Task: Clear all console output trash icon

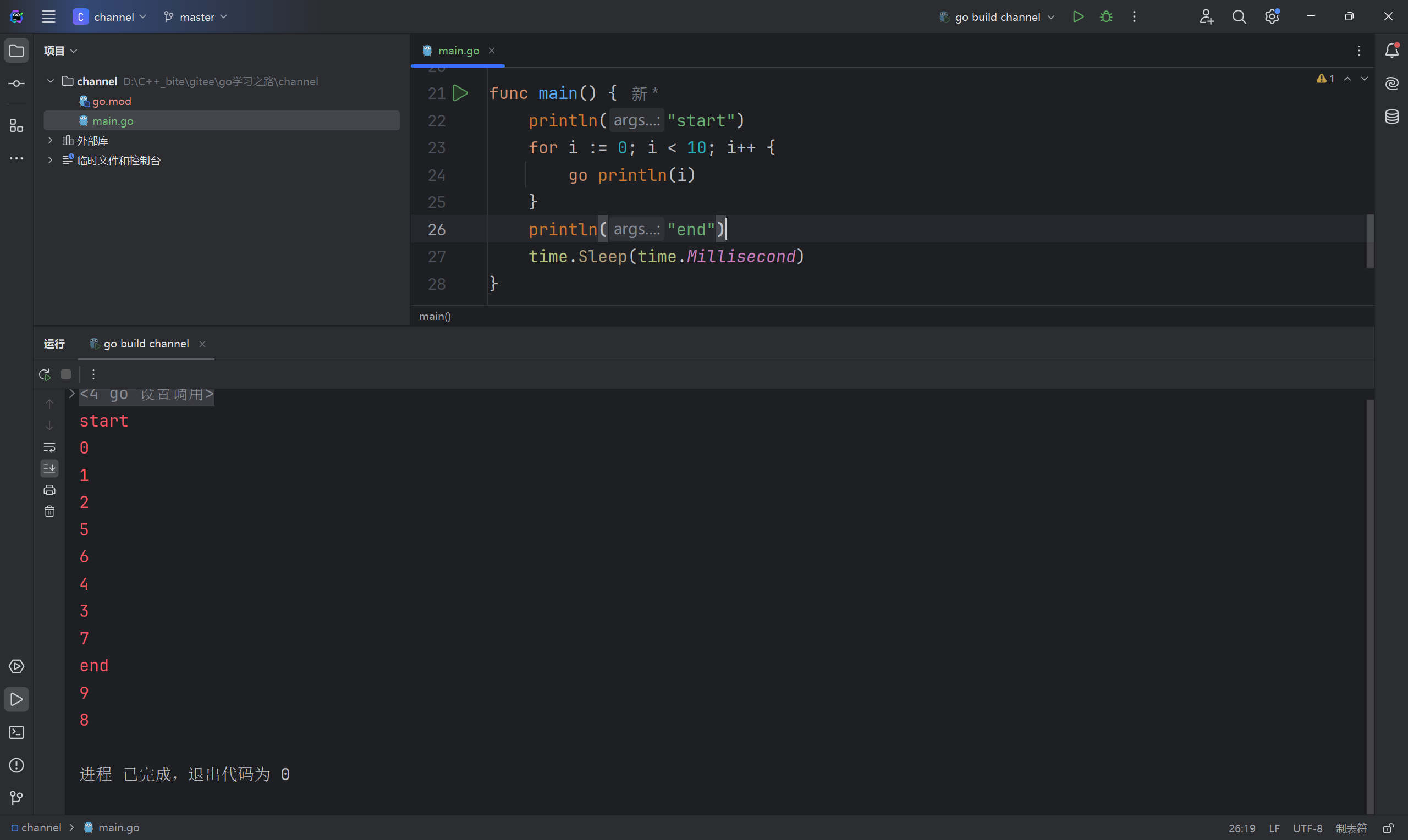Action: click(50, 511)
